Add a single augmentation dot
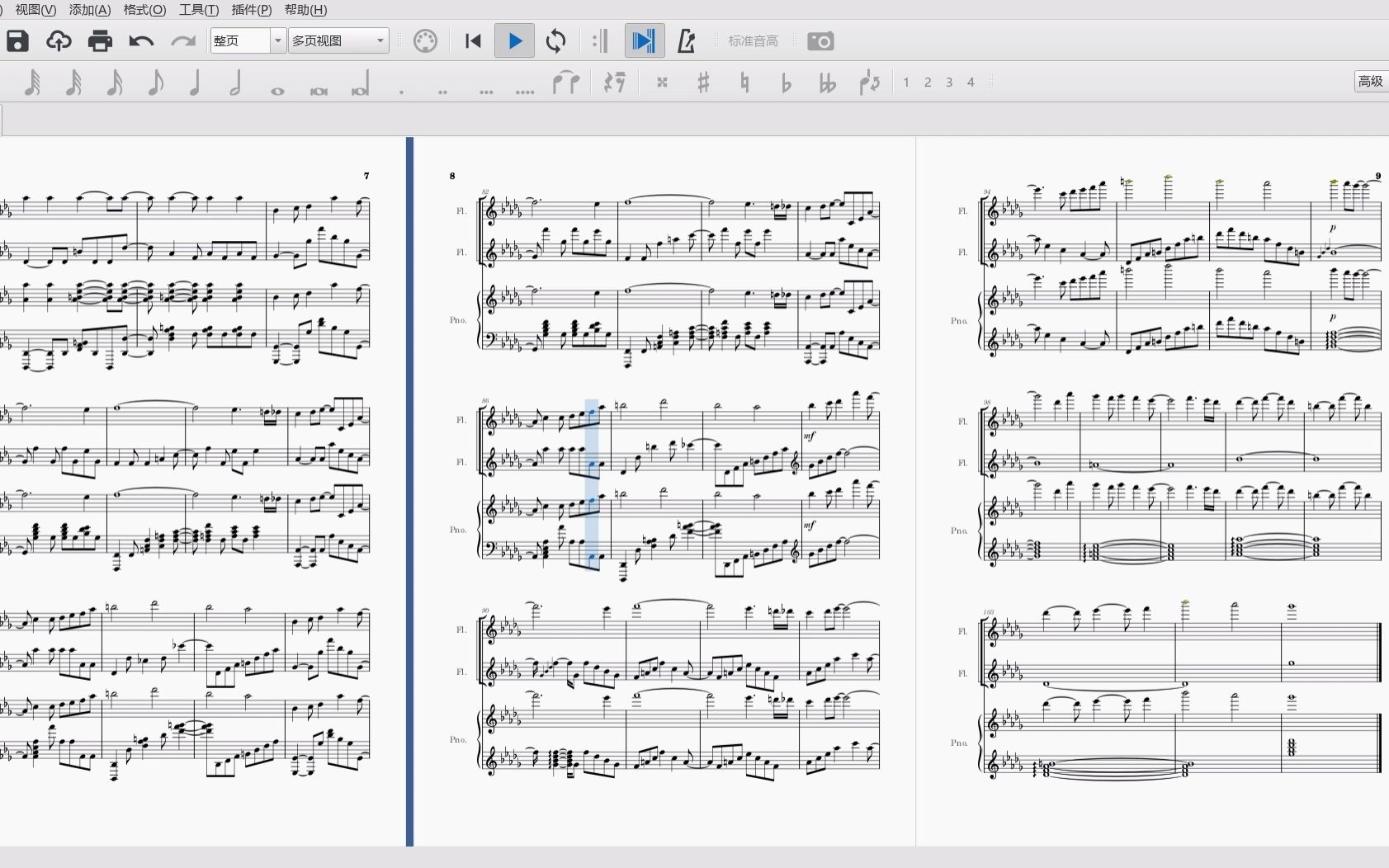Image resolution: width=1389 pixels, height=868 pixels. point(401,92)
